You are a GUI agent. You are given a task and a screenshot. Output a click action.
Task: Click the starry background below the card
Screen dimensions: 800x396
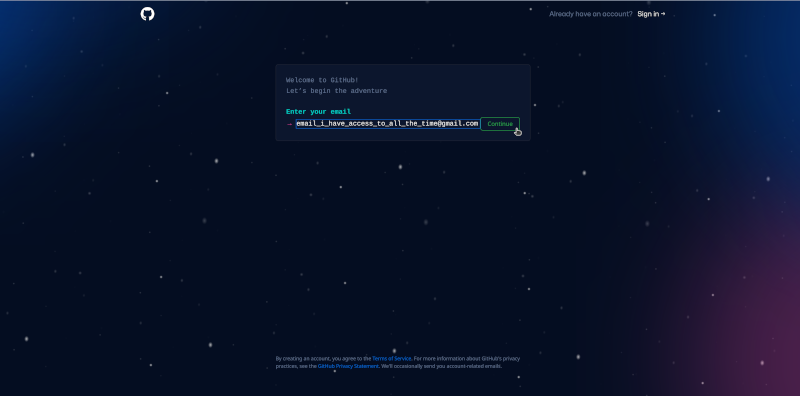pyautogui.click(x=403, y=230)
